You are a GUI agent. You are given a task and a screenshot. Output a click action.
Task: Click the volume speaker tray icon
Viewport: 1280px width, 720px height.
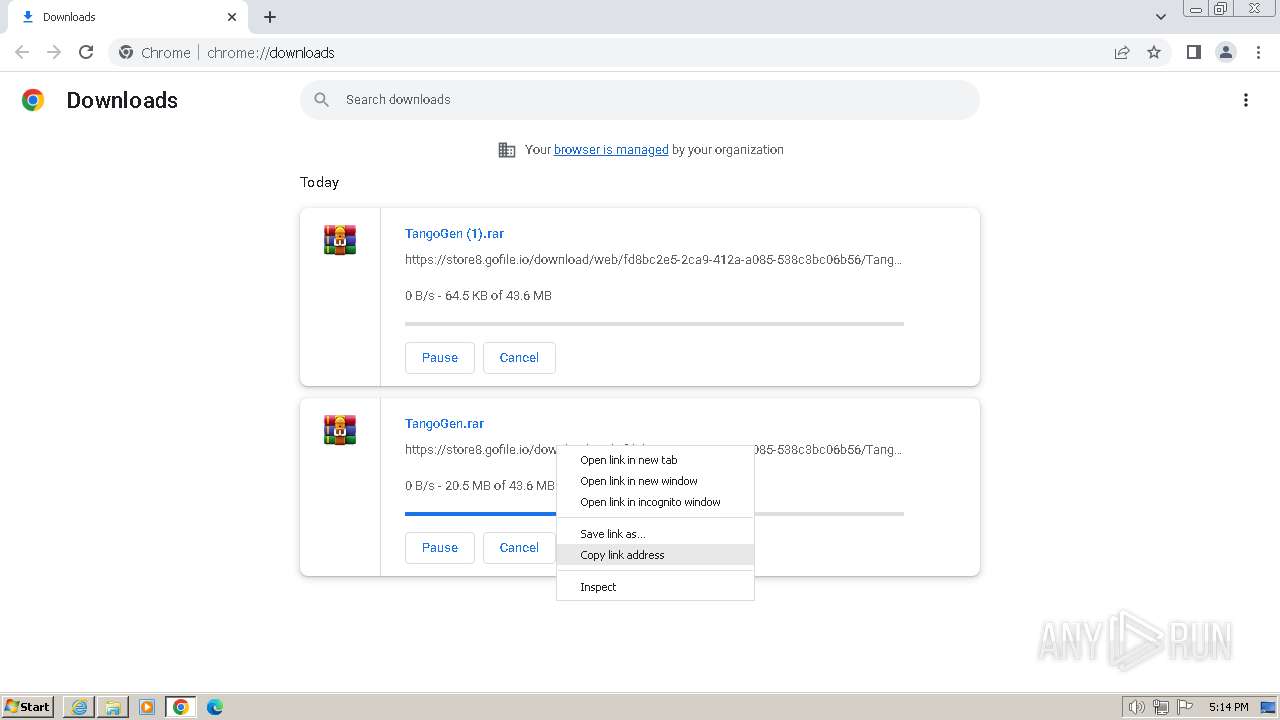pyautogui.click(x=1137, y=707)
